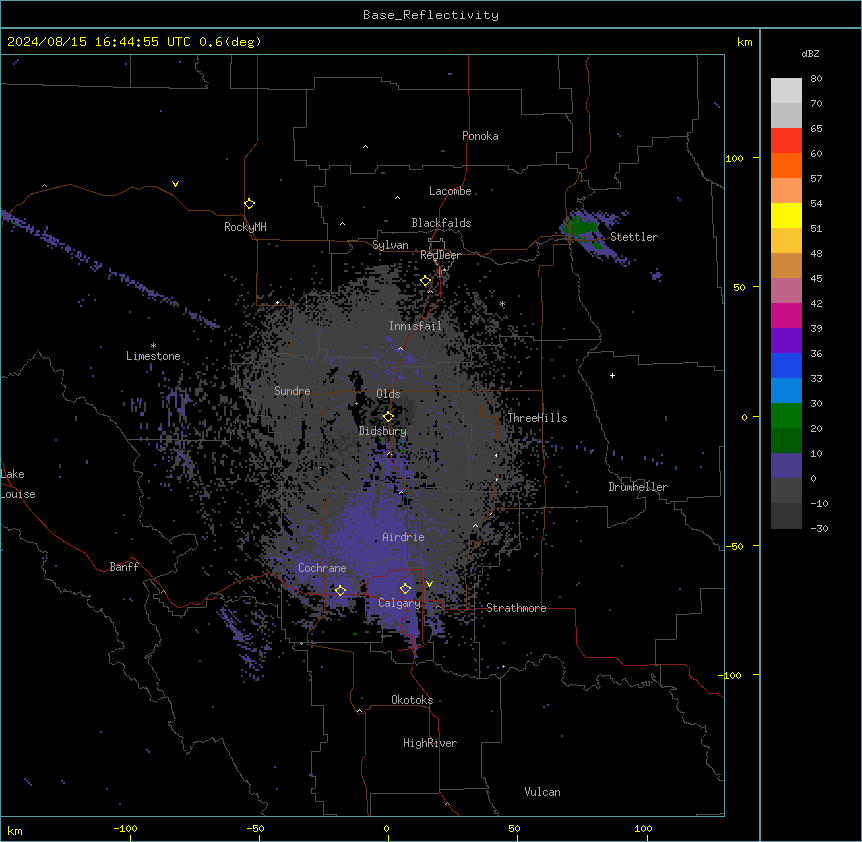862x842 pixels.
Task: Click the white plus marker north of Drumheller
Action: point(612,375)
